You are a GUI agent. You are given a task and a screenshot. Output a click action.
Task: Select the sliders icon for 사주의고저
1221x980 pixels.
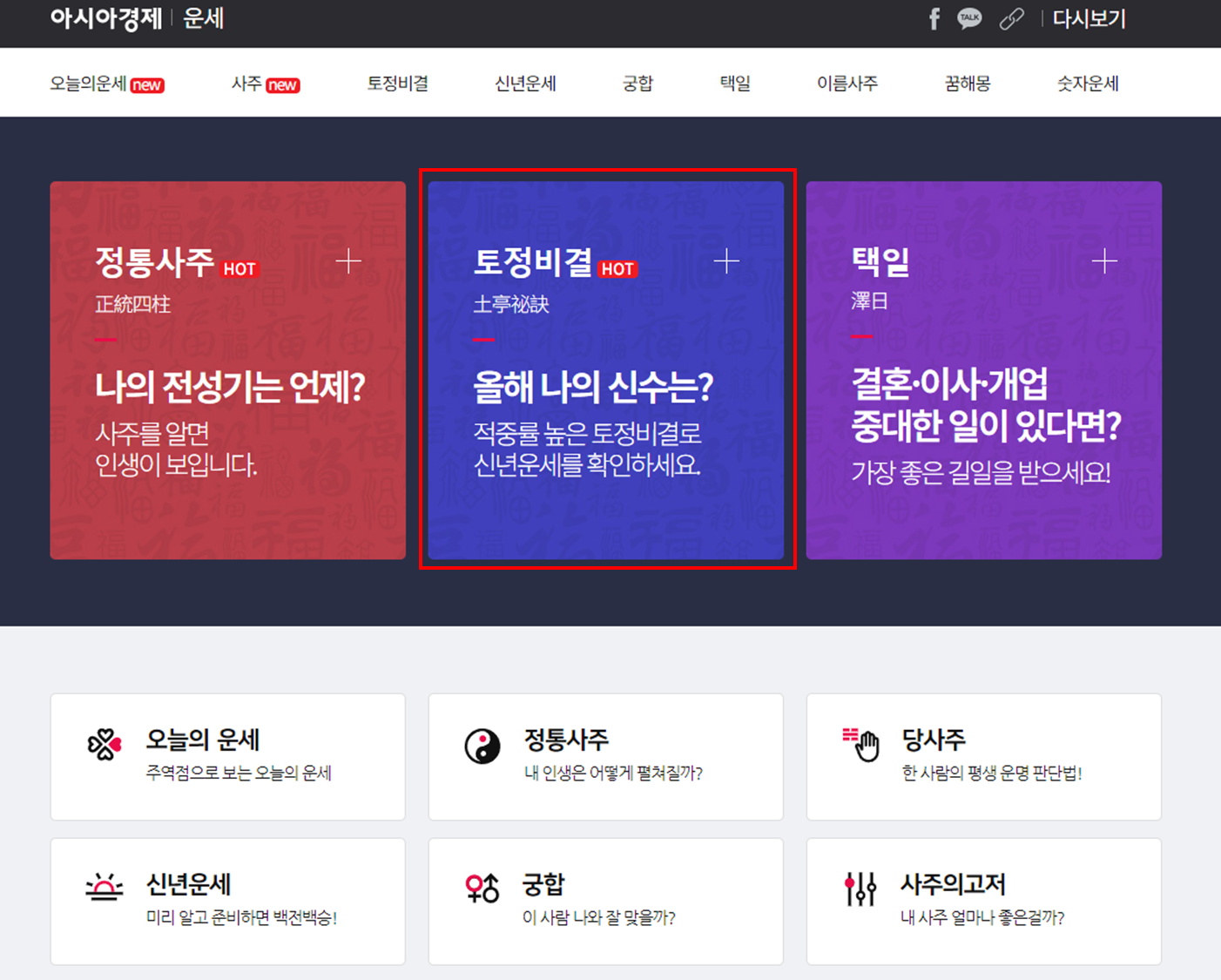click(860, 888)
